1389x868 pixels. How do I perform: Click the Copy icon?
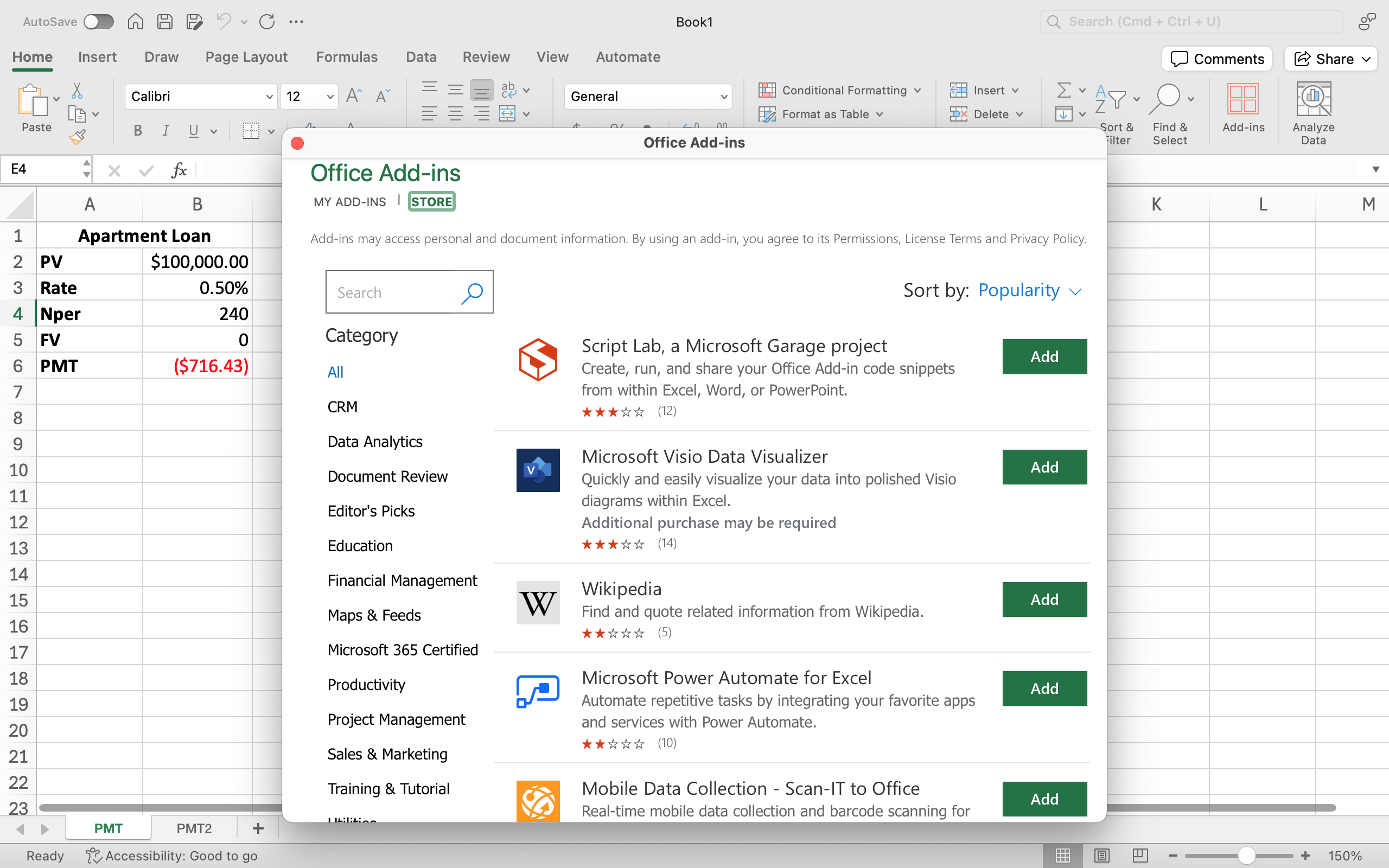[77, 114]
